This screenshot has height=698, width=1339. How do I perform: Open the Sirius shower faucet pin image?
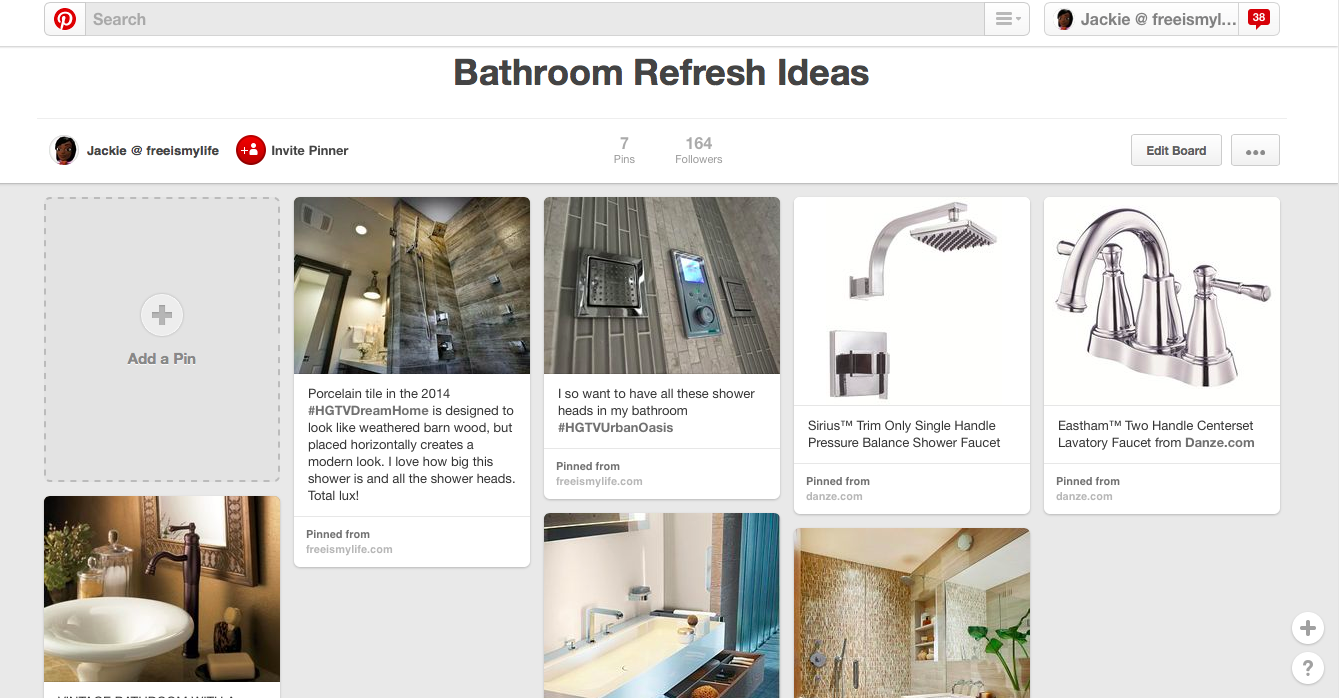[x=912, y=301]
